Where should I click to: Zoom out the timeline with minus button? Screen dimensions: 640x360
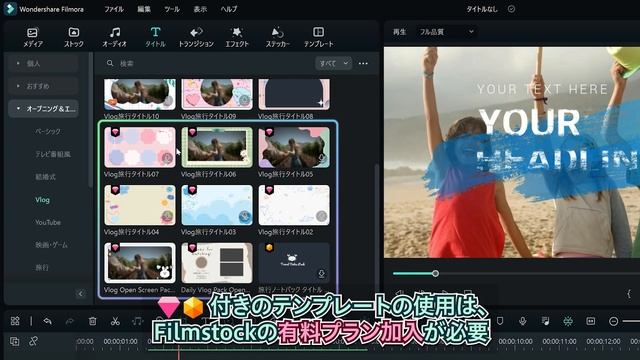click(613, 321)
